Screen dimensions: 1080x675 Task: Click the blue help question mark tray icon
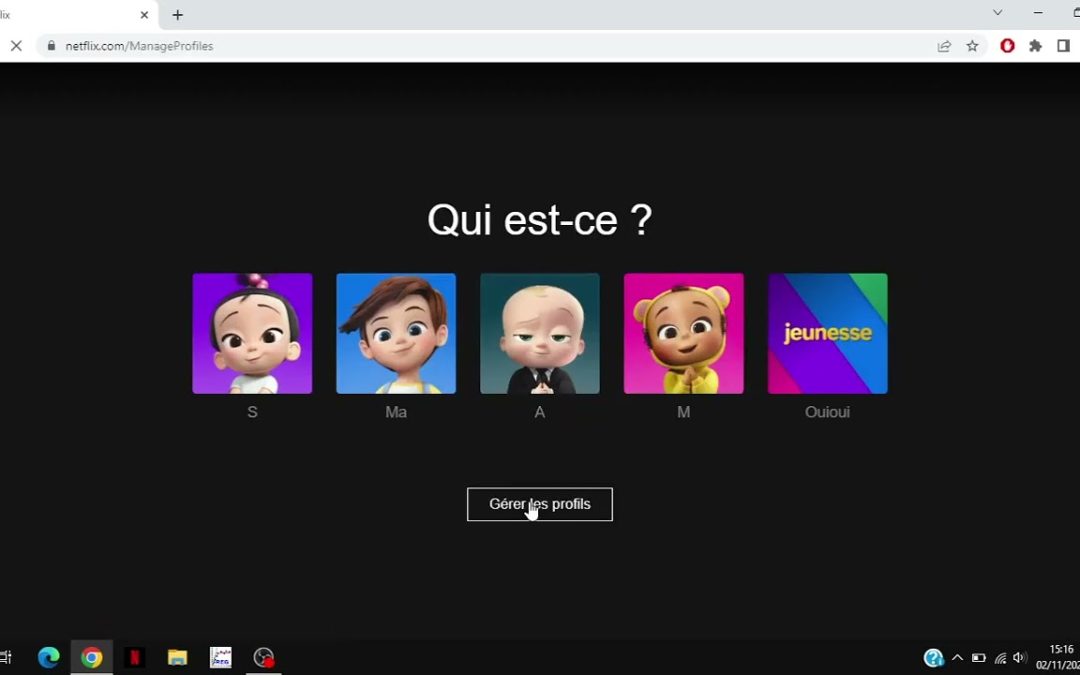[x=933, y=658]
